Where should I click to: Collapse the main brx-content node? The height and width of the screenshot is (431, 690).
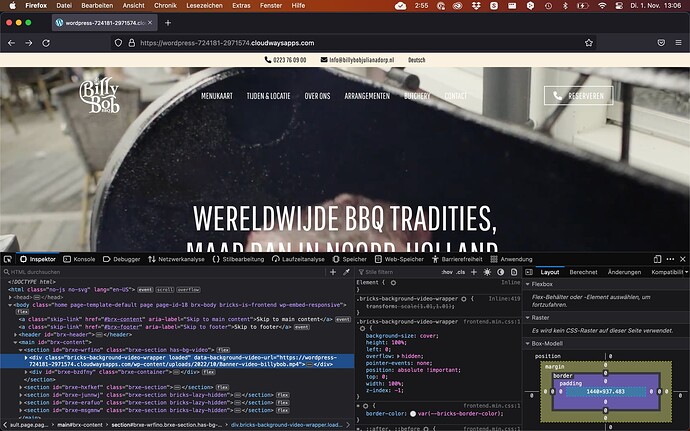15,342
